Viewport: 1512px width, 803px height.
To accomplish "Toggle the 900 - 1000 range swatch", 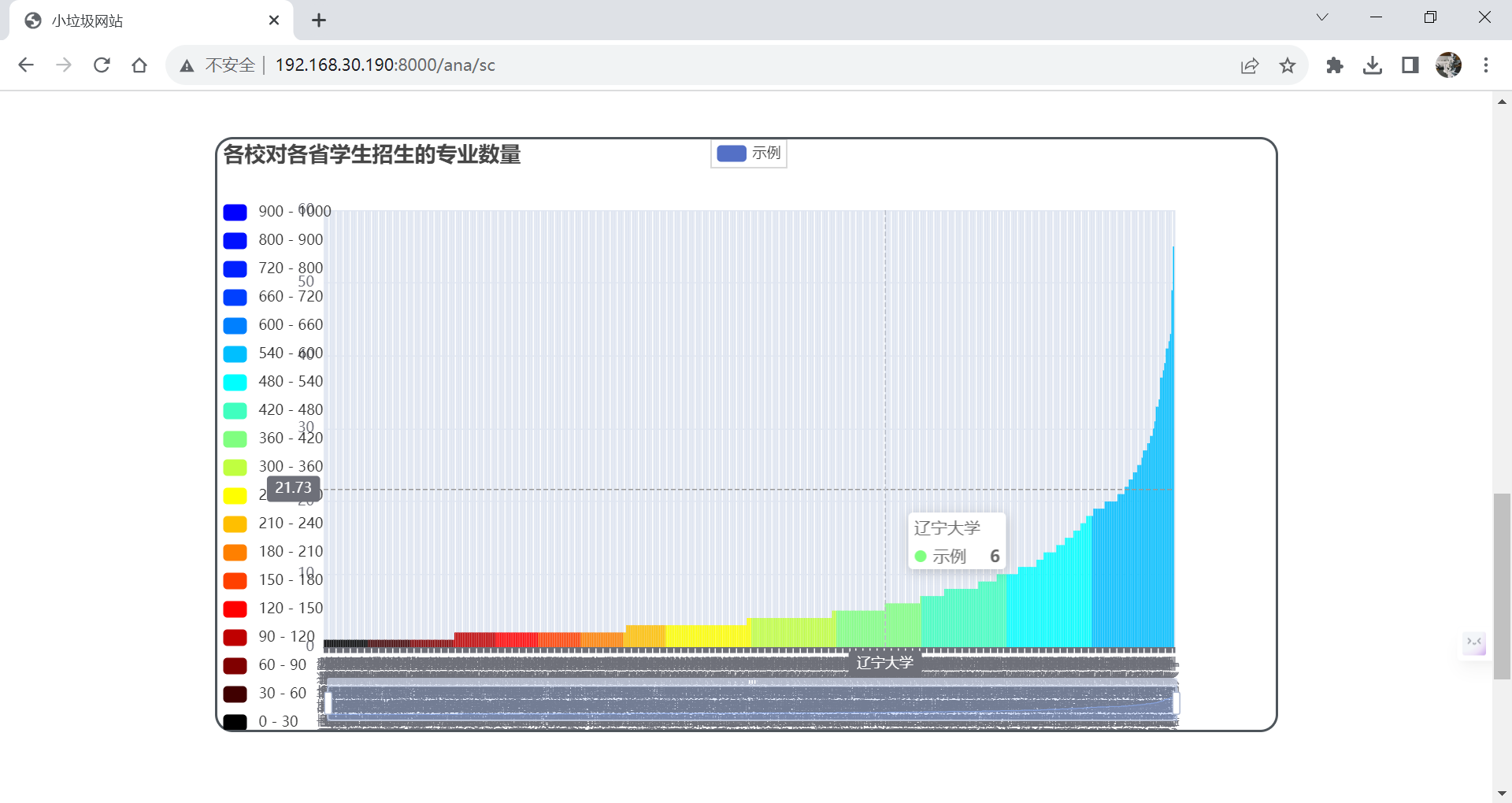I will pyautogui.click(x=235, y=212).
